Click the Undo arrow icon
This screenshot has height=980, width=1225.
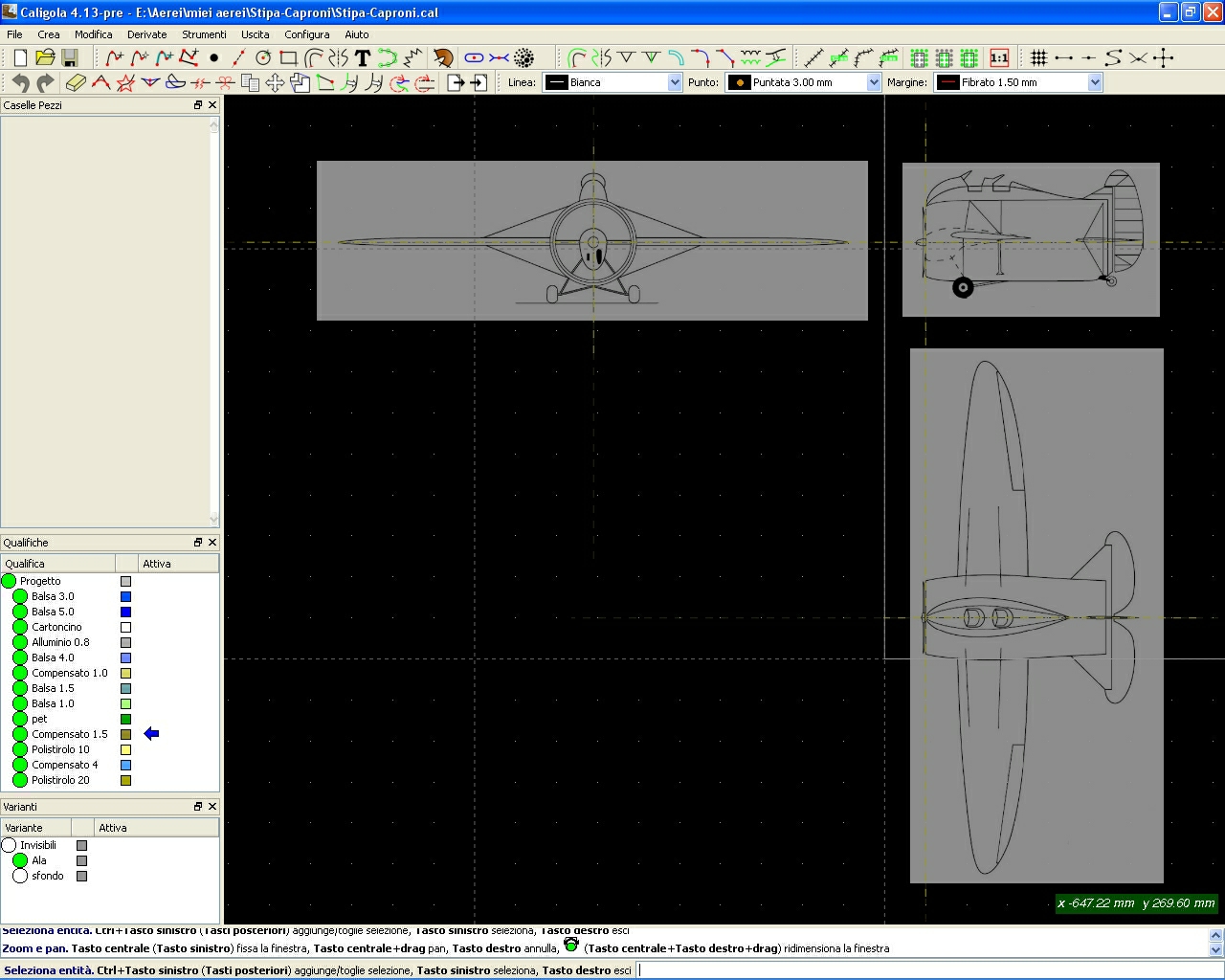click(20, 83)
